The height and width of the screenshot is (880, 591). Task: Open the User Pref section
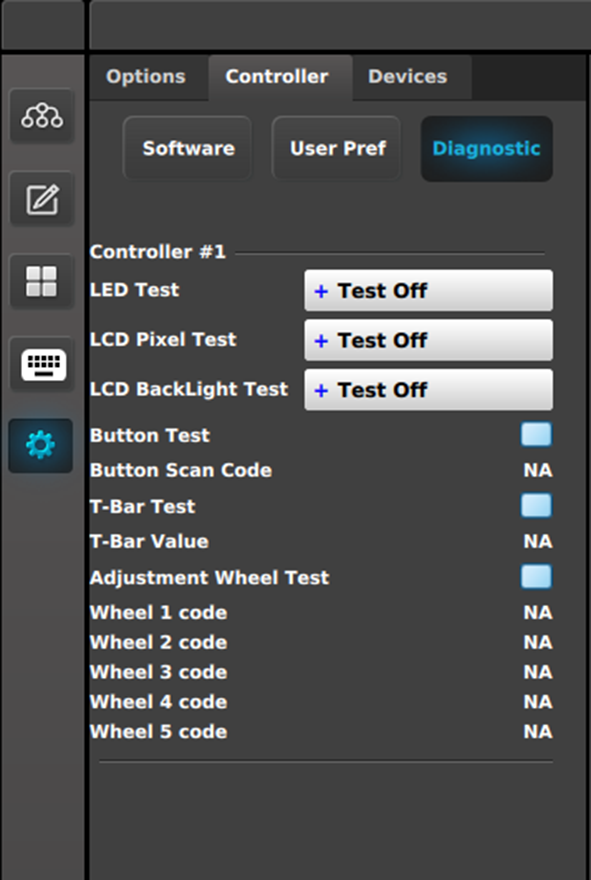click(x=337, y=149)
